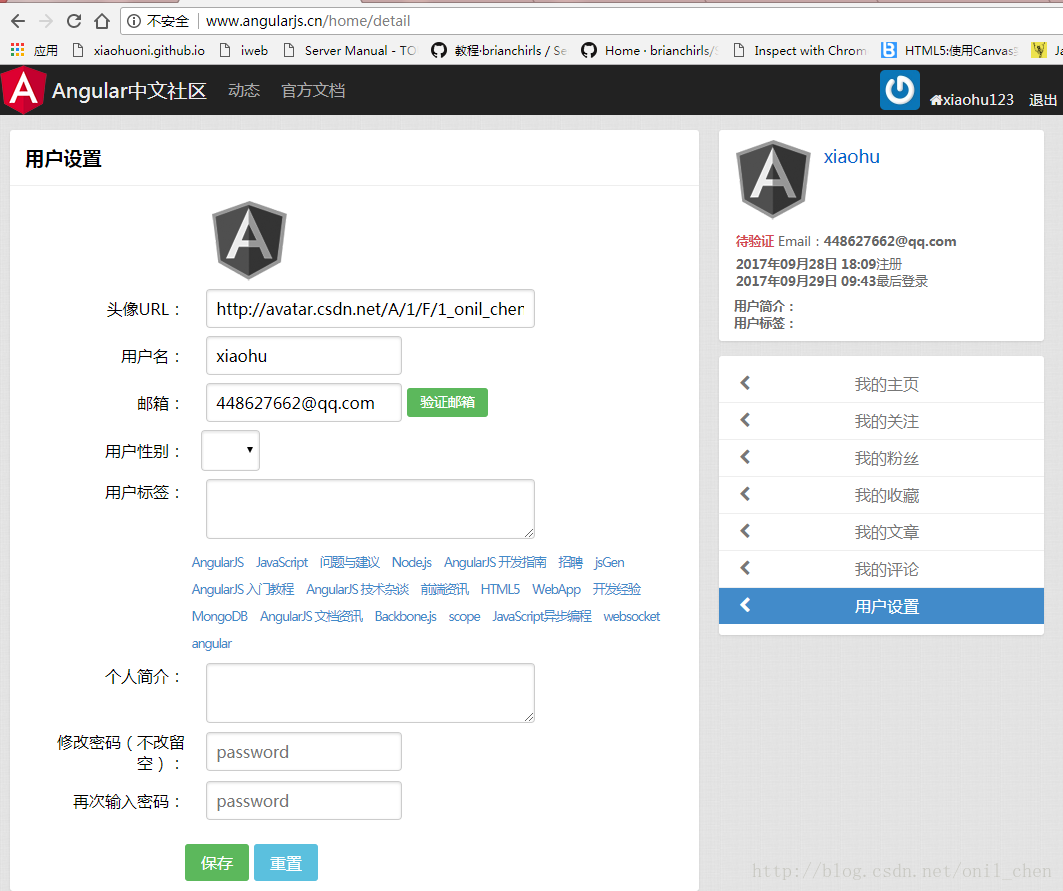Add the HTML5 tag
Image resolution: width=1063 pixels, height=891 pixels.
click(x=500, y=589)
